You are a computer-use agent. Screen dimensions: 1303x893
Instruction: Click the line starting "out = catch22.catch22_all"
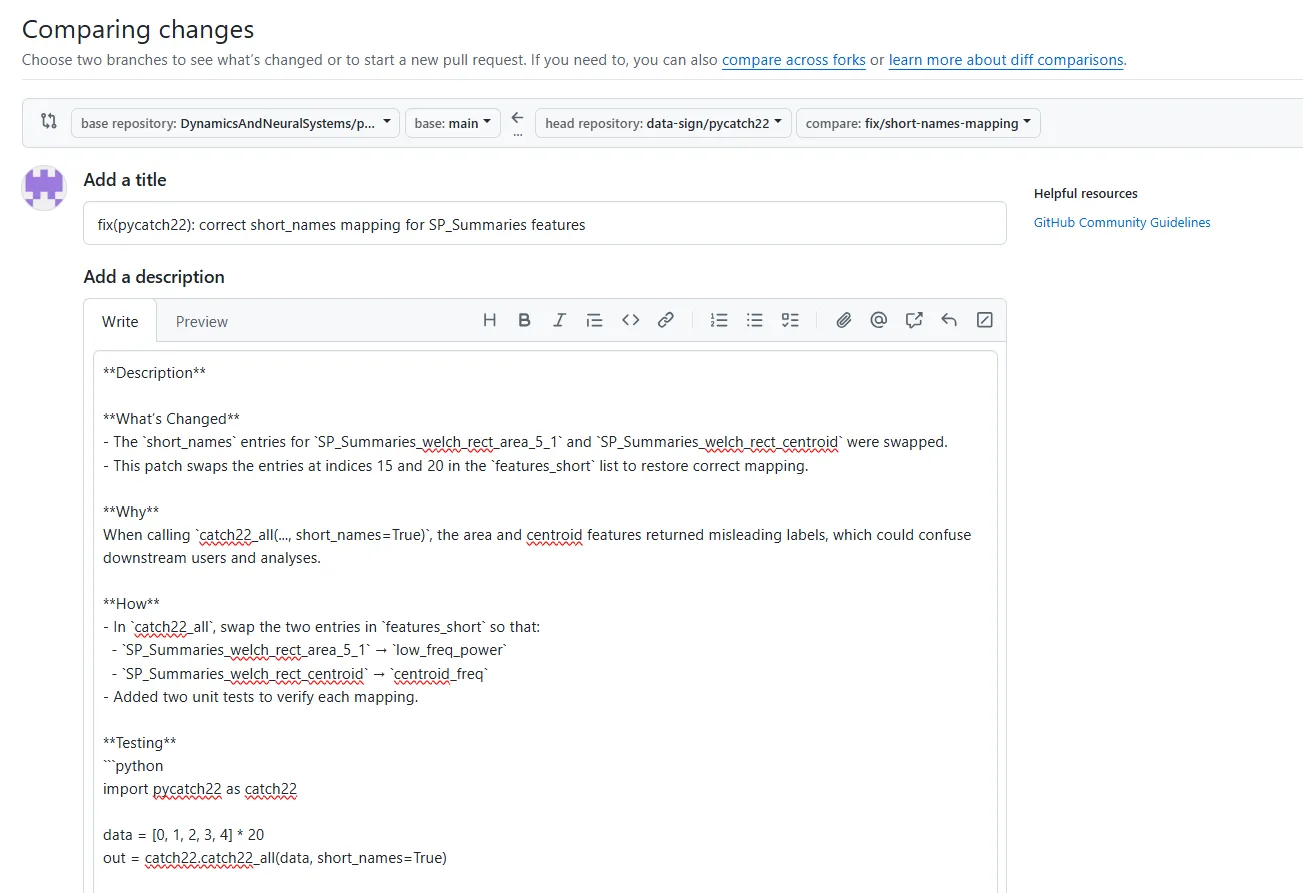pos(275,858)
